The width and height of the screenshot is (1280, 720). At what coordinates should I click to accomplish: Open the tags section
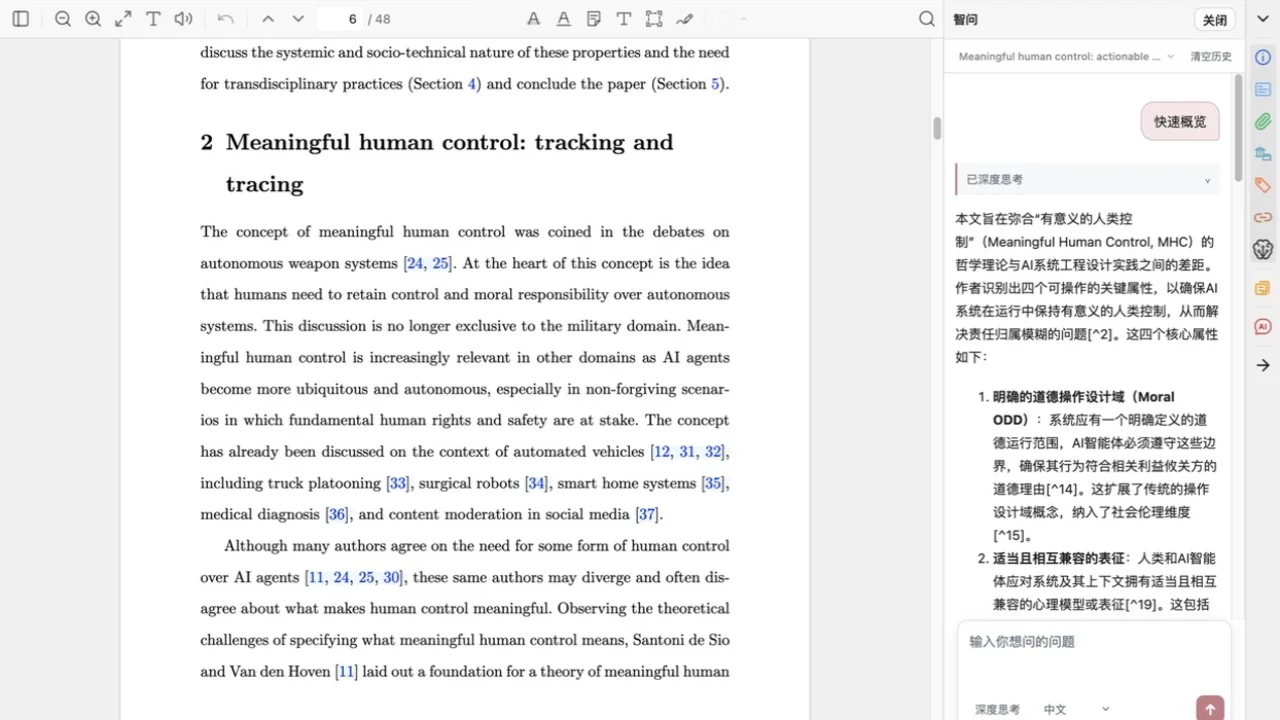[1263, 185]
